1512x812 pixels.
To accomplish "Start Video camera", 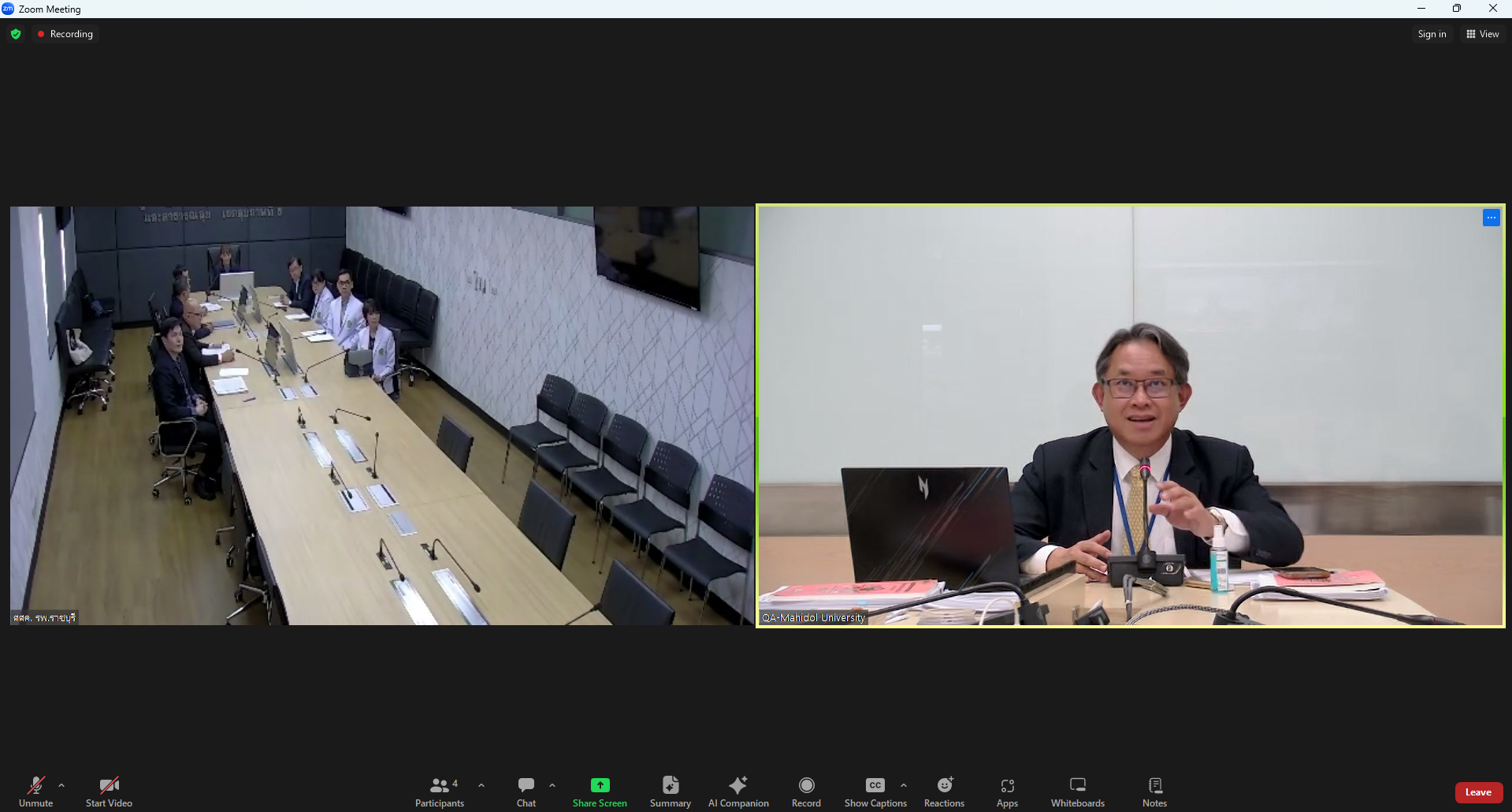I will click(109, 791).
